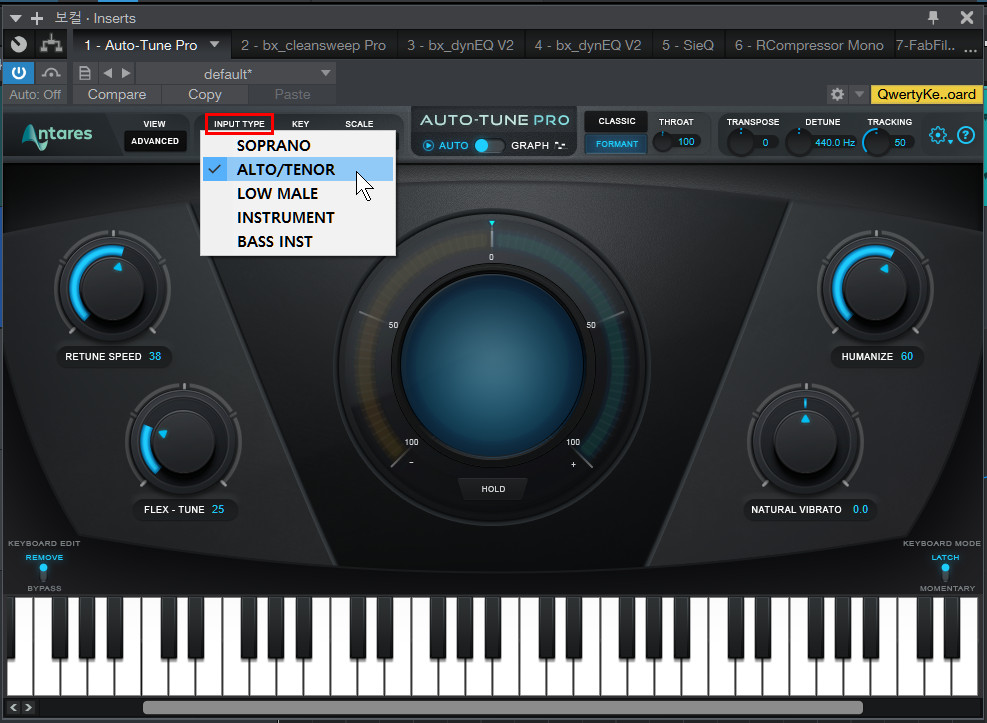Go to previous preset arrow
Viewport: 987px width, 723px height.
[x=108, y=74]
